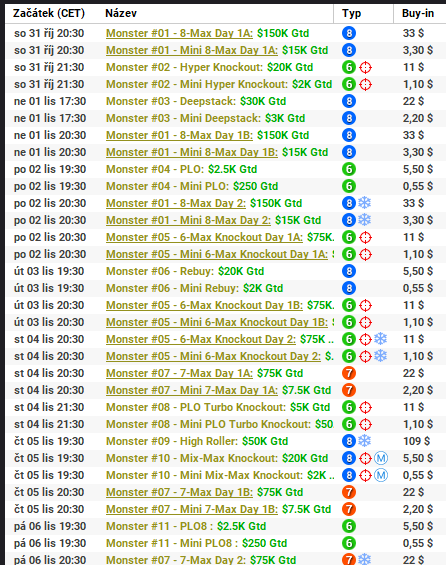Image resolution: width=446 pixels, height=565 pixels.
Task: Click the knockout target icon on Monster #08 PLO Turbo Knockout
Action: coord(366,407)
